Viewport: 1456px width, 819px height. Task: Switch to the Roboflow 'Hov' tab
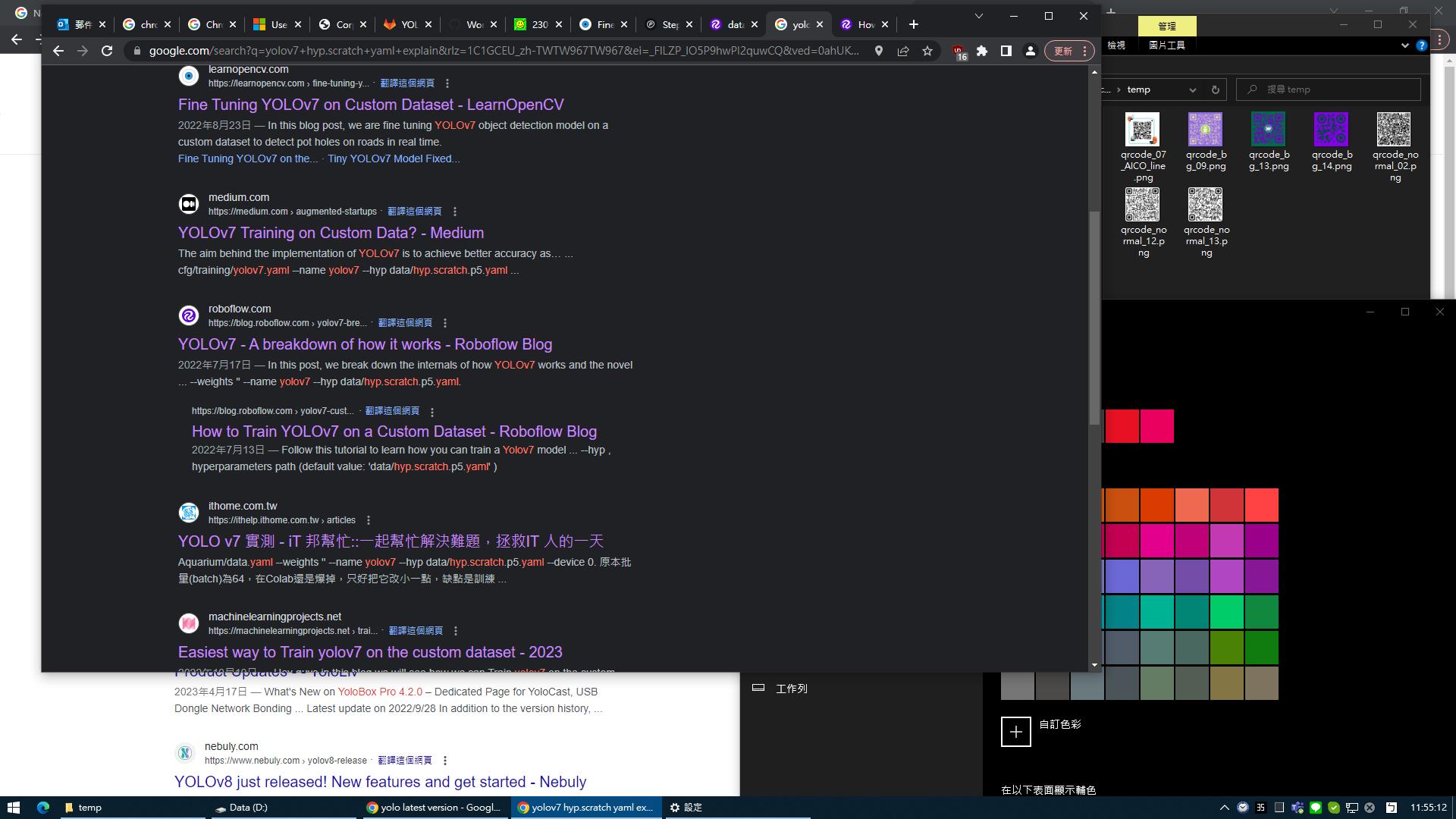pyautogui.click(x=864, y=24)
